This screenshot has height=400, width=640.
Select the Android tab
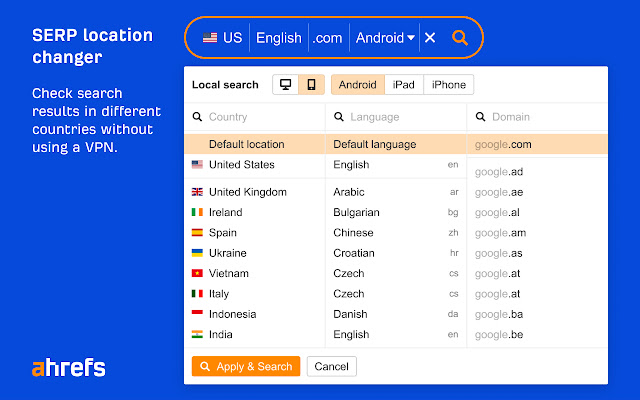pos(358,84)
